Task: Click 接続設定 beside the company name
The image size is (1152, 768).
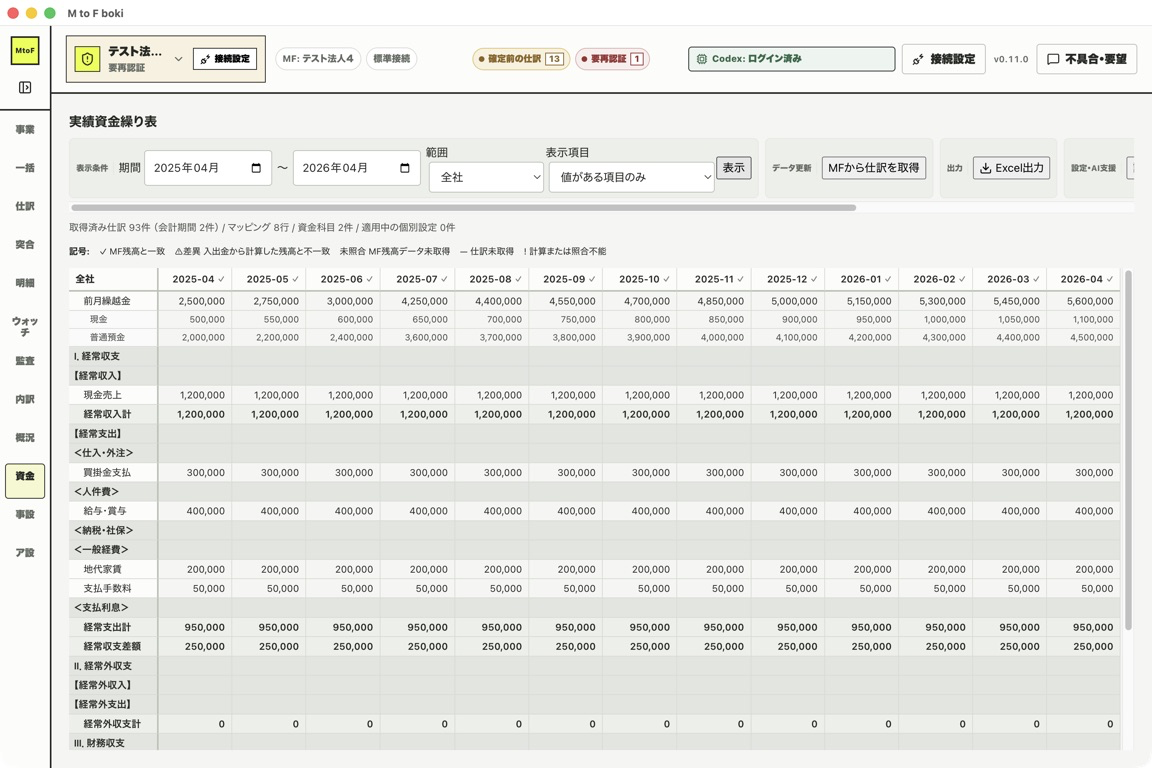Action: click(225, 59)
